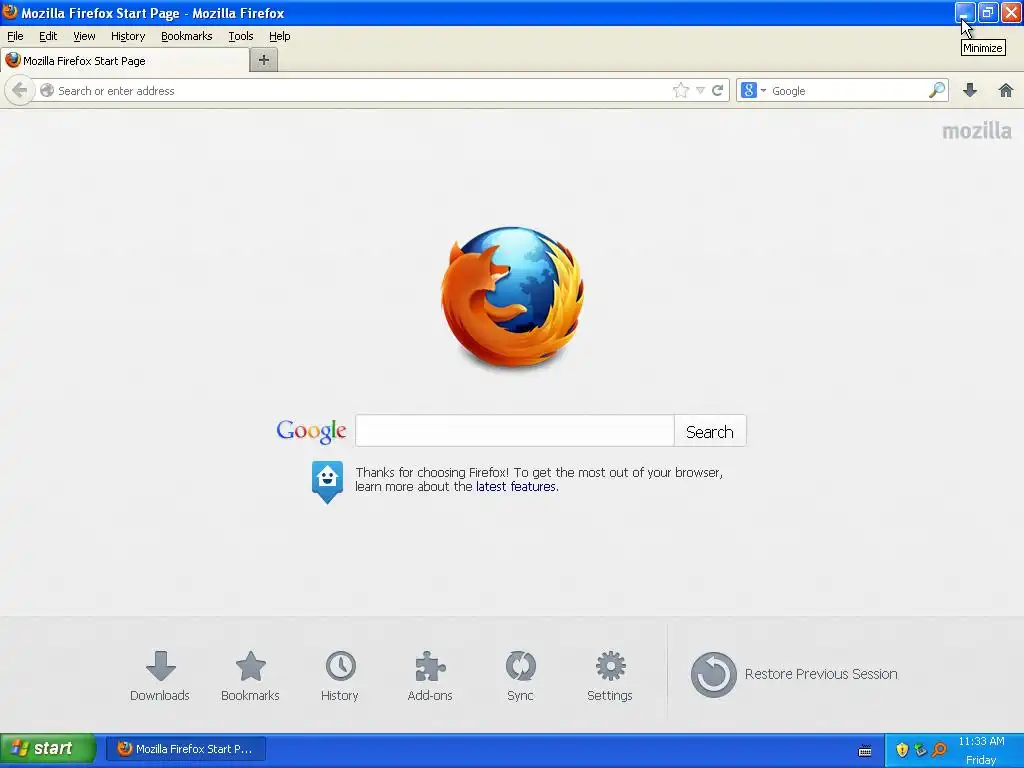Open Sync shortcut on the start page
Screen dimensions: 1024x768
520,676
